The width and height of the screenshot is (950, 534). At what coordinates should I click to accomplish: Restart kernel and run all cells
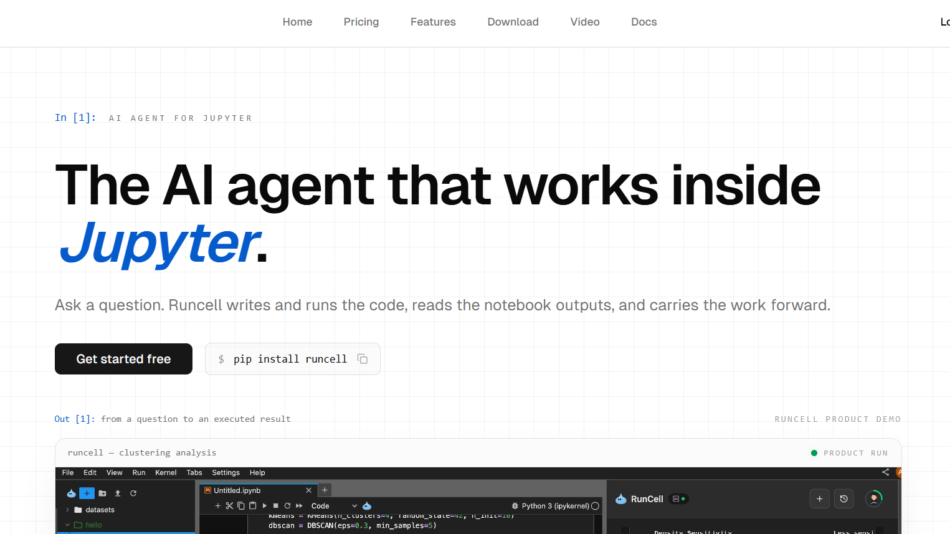[x=299, y=506]
